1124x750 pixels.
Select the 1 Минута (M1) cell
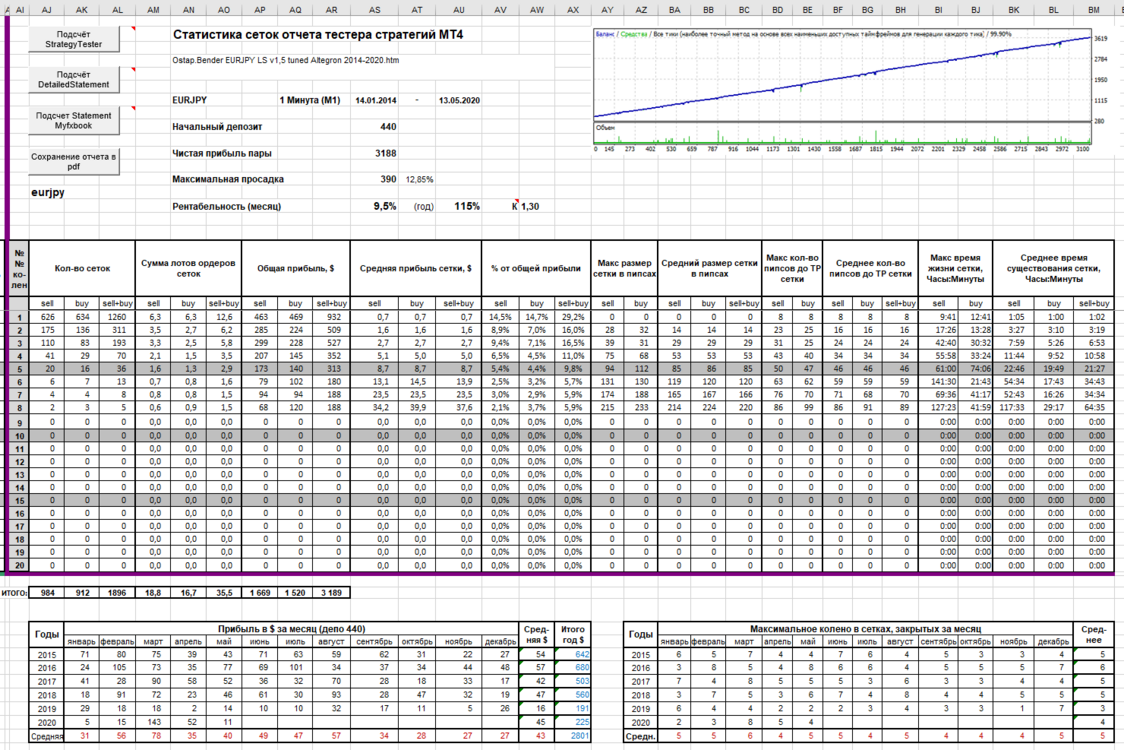coord(310,100)
